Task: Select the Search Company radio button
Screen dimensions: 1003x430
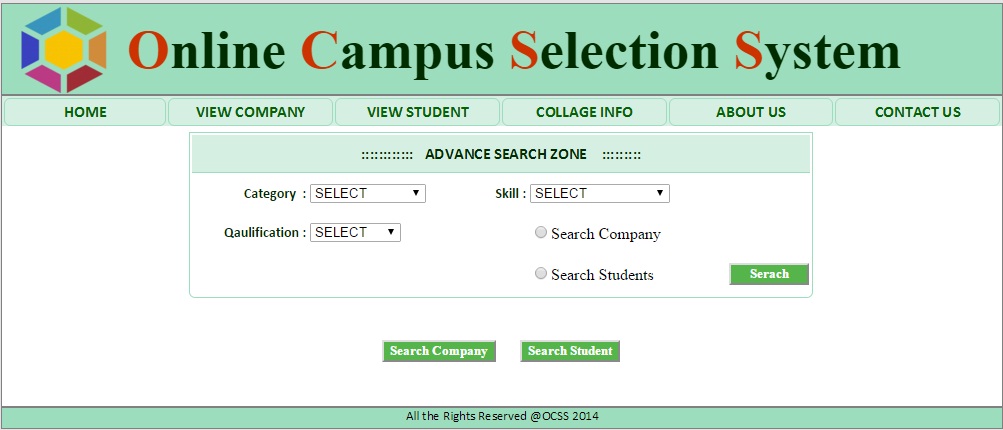Action: click(541, 232)
